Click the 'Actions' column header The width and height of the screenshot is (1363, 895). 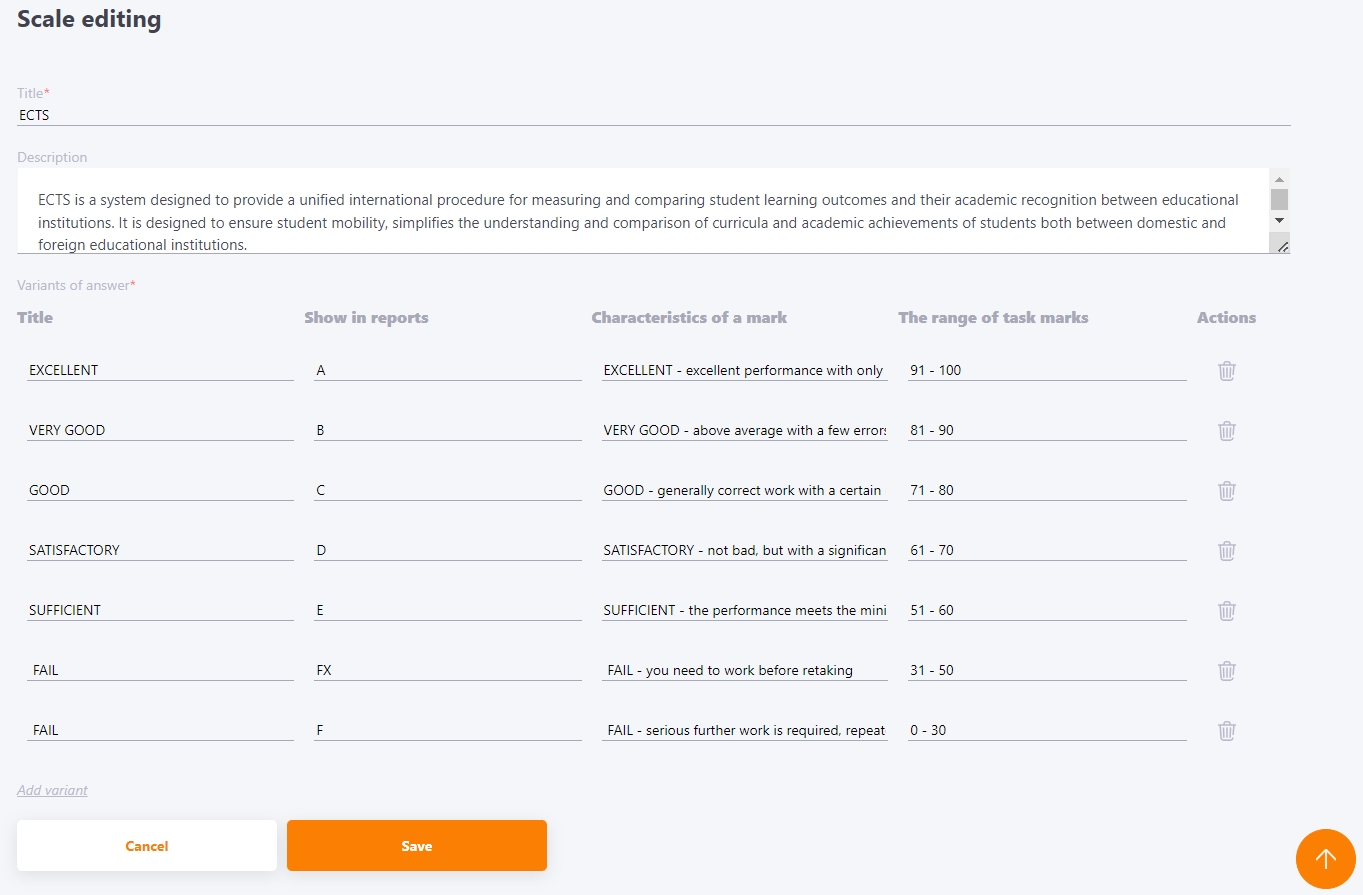click(x=1226, y=318)
